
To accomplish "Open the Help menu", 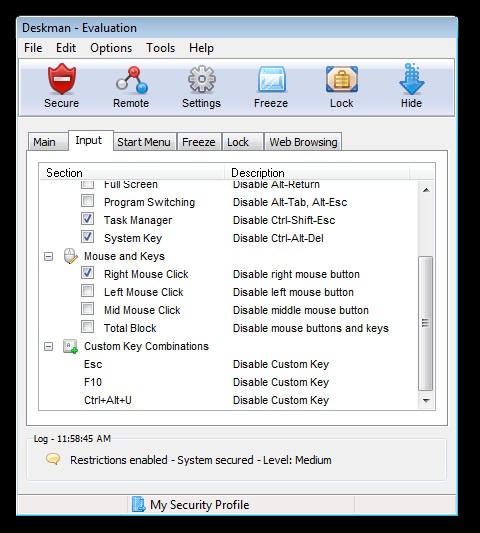I will (201, 48).
